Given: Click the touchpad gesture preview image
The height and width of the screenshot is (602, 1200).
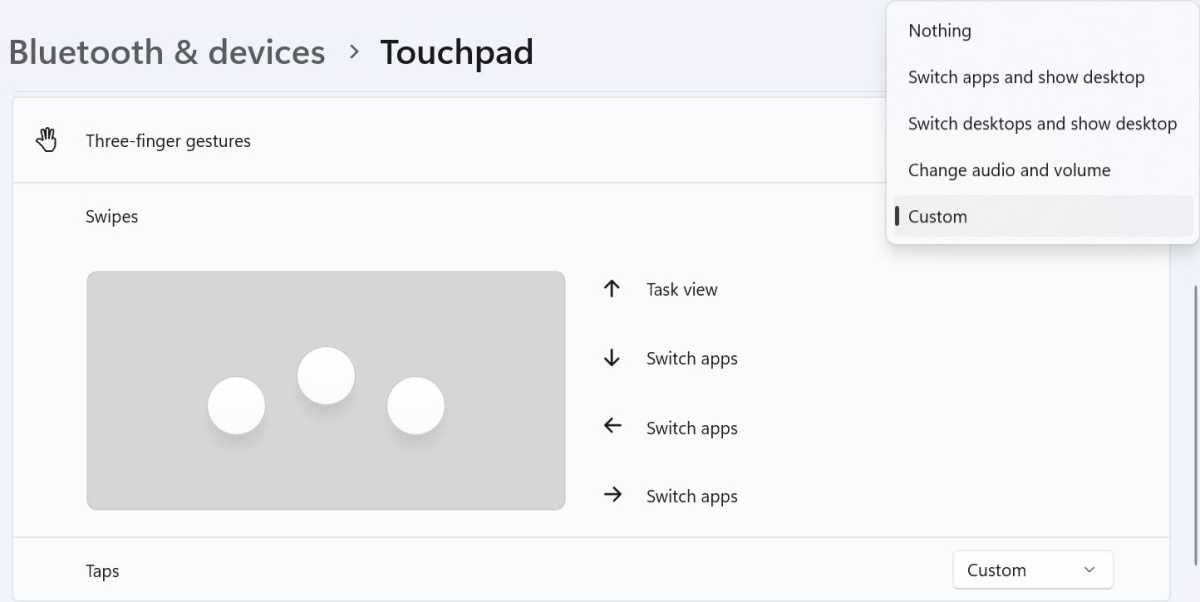Looking at the screenshot, I should pos(326,390).
